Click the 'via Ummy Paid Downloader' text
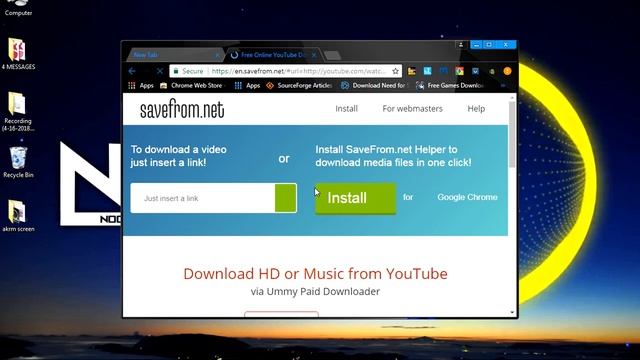This screenshot has height=360, width=640. click(315, 291)
